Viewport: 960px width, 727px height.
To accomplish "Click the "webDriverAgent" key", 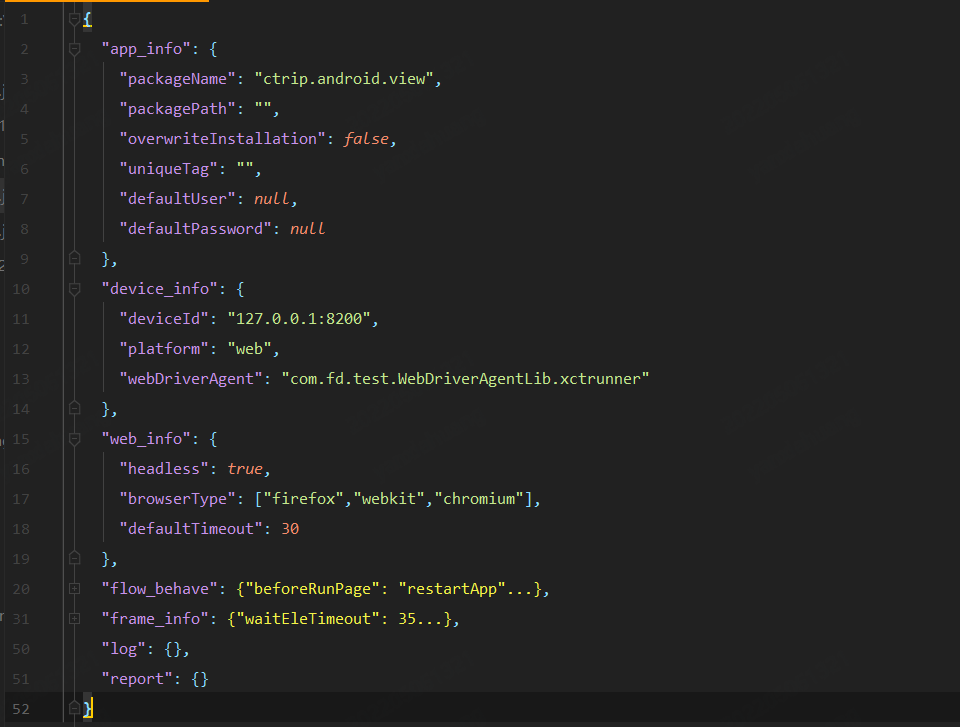I will point(191,379).
